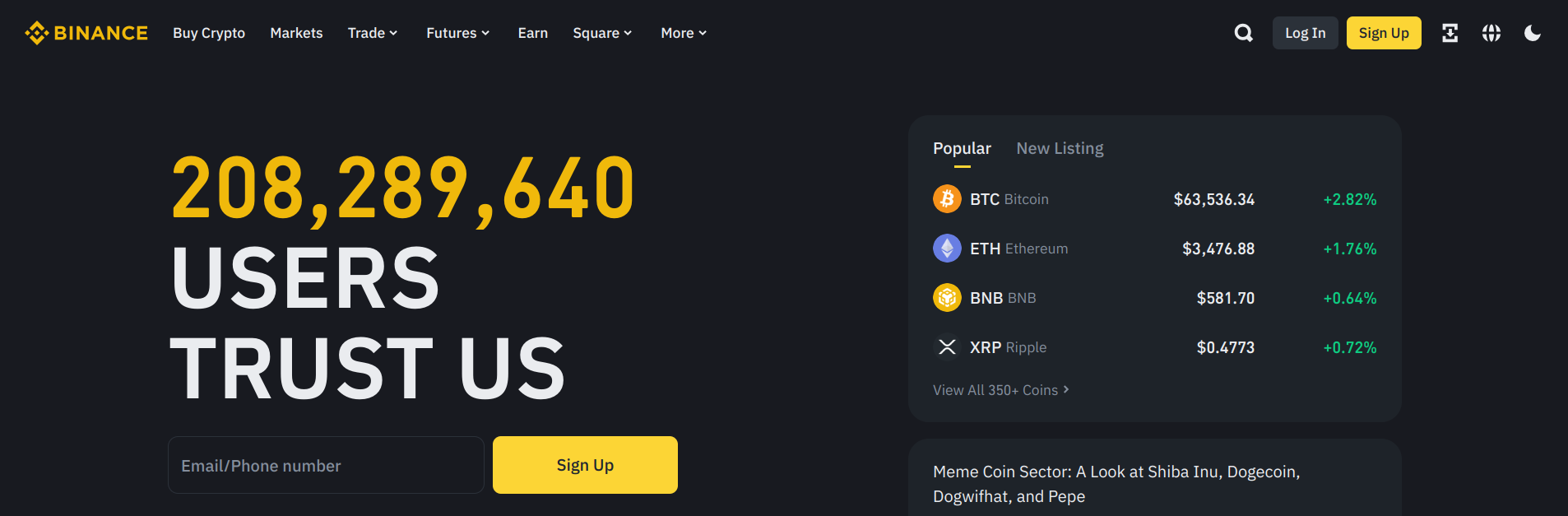This screenshot has height=516, width=1568.
Task: Click the Bitcoin coin icon
Action: [947, 199]
